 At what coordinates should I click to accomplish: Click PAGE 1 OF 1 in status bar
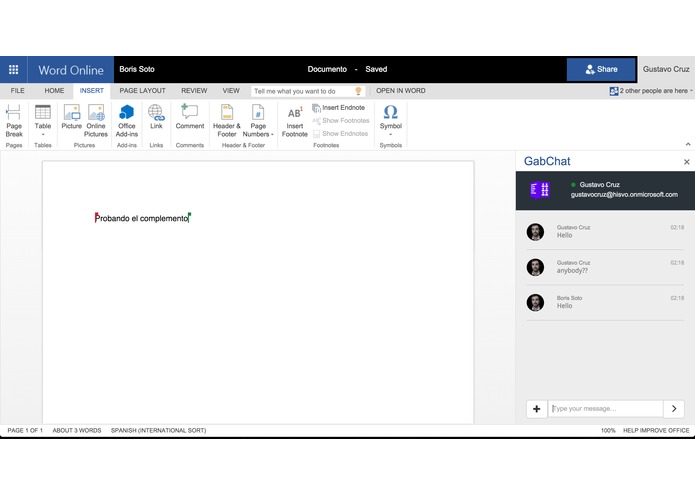point(25,431)
